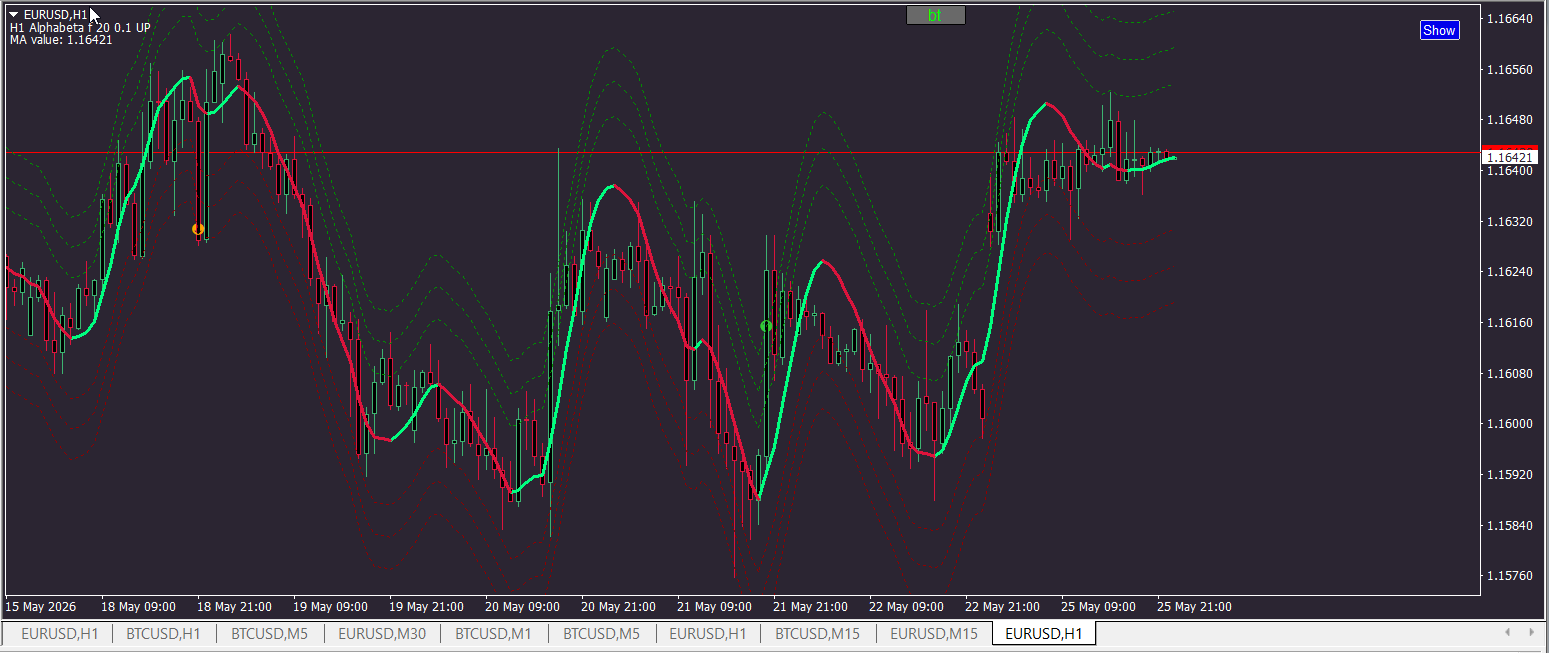The image size is (1549, 653).
Task: Click the blue Show button
Action: coord(1439,30)
